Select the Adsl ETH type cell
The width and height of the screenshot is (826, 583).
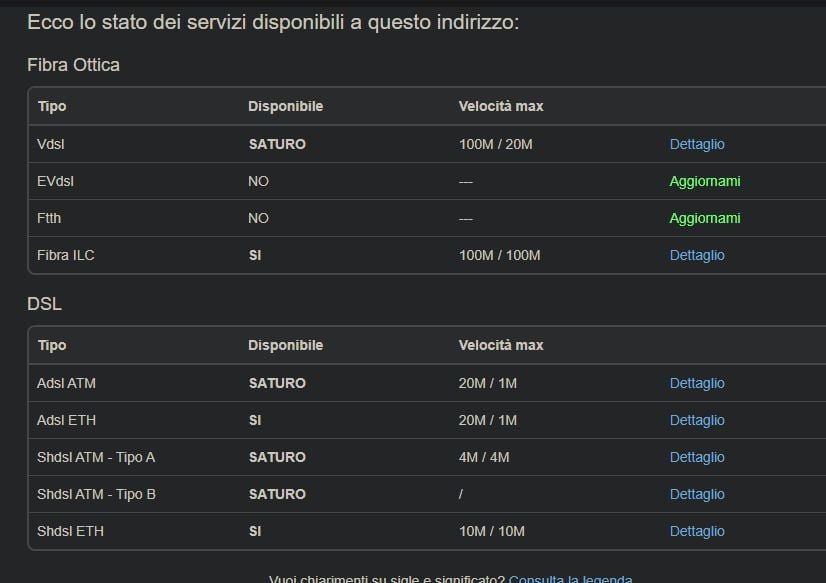pyautogui.click(x=66, y=420)
